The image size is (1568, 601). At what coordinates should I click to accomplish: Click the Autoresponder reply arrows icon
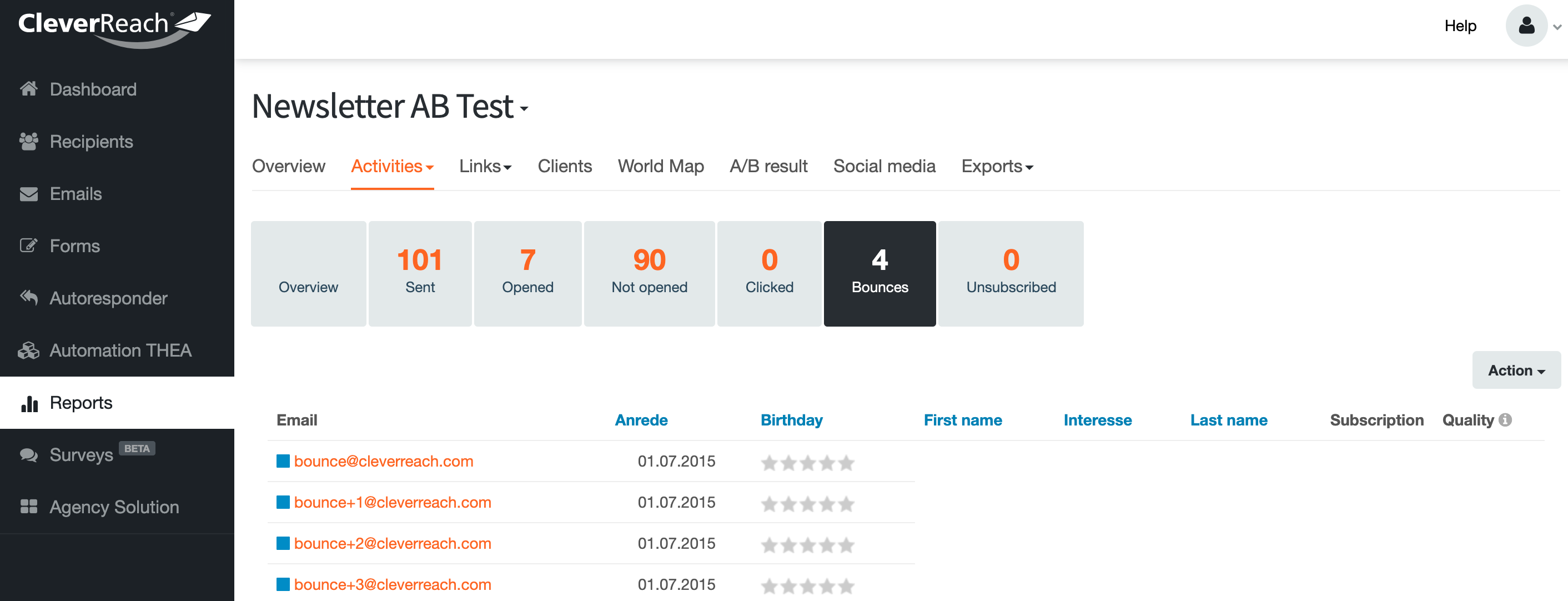(x=29, y=298)
